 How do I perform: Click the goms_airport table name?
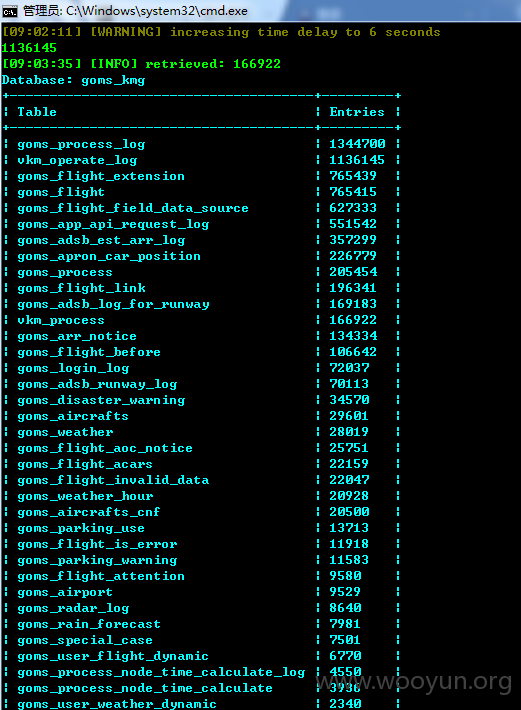pos(65,592)
